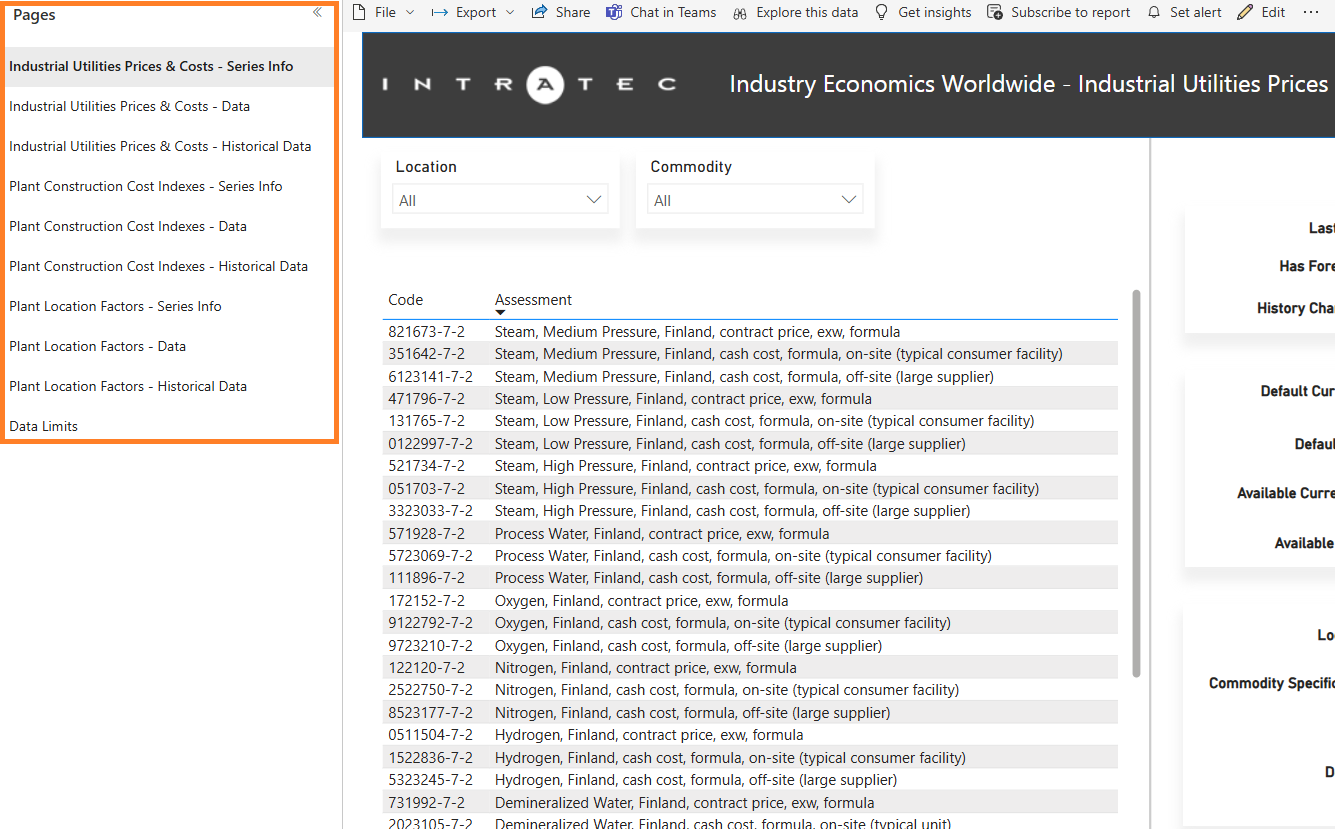This screenshot has width=1335, height=829.
Task: Click the Explore this data binoculars icon
Action: point(740,13)
